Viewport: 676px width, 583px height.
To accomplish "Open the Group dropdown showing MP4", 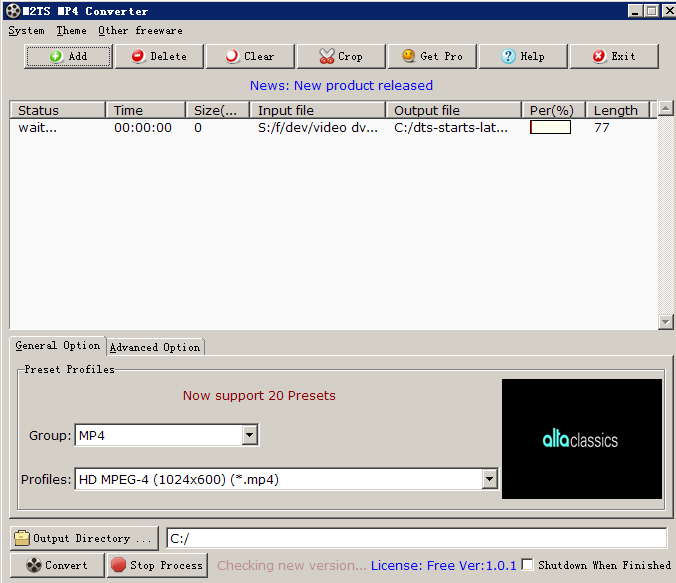I will 250,435.
